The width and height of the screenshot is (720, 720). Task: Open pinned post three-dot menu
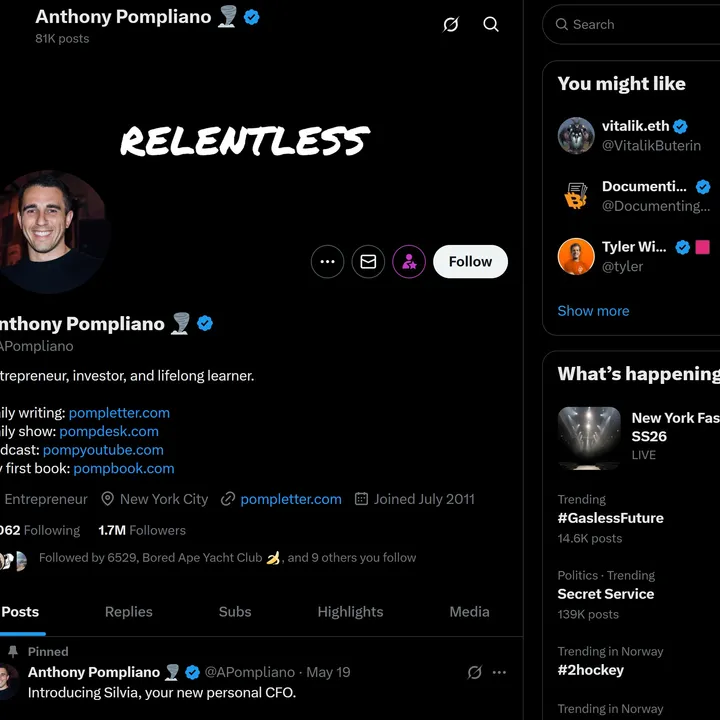499,672
